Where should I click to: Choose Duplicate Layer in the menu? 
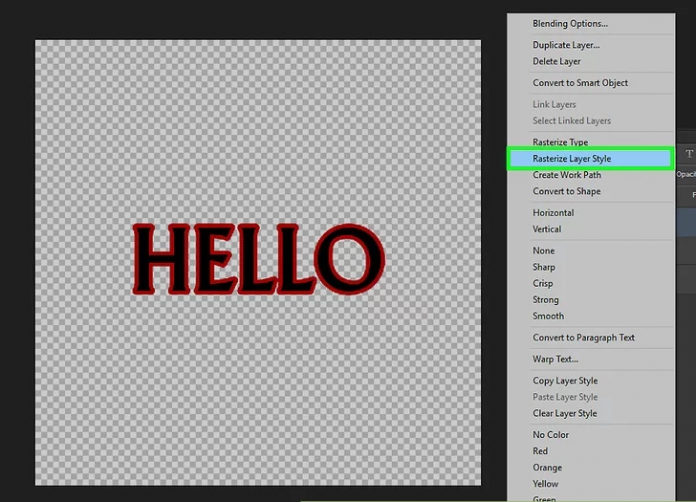click(566, 45)
